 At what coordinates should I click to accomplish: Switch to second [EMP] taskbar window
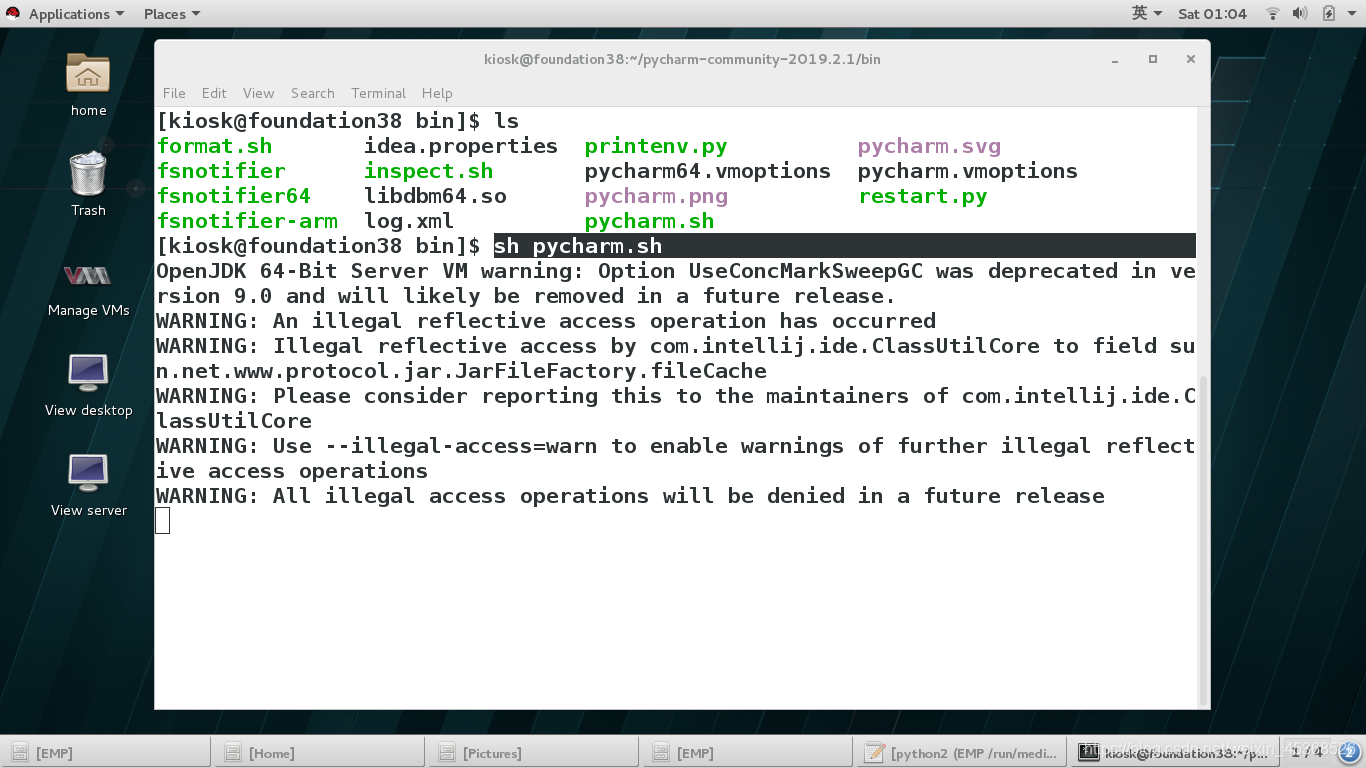pyautogui.click(x=749, y=753)
